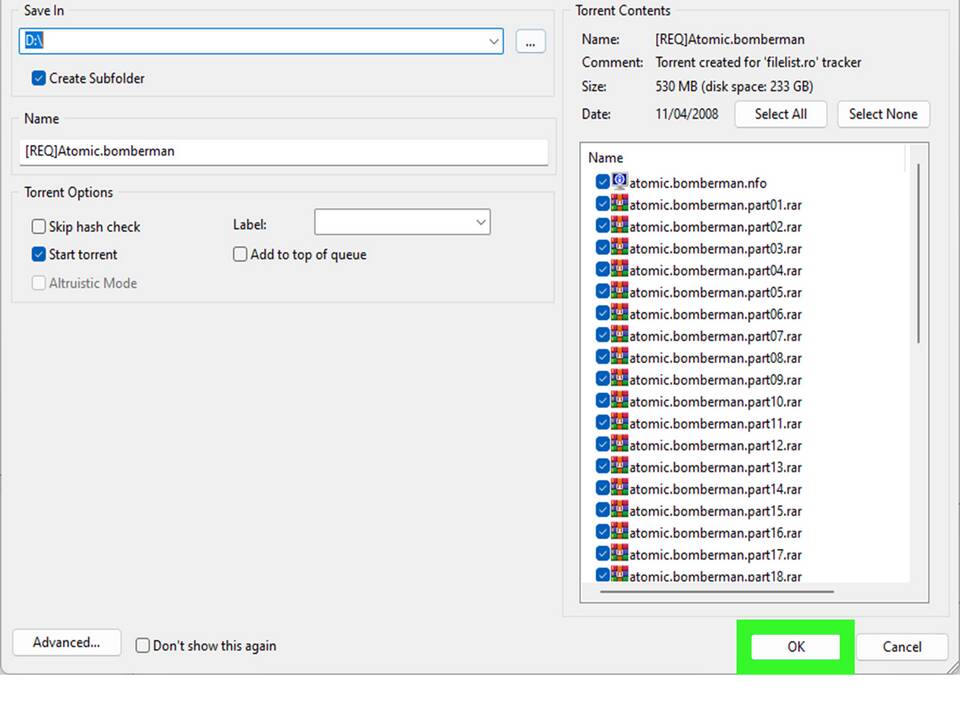Screen dimensions: 960x720
Task: Open the Advanced... settings button
Action: [67, 642]
